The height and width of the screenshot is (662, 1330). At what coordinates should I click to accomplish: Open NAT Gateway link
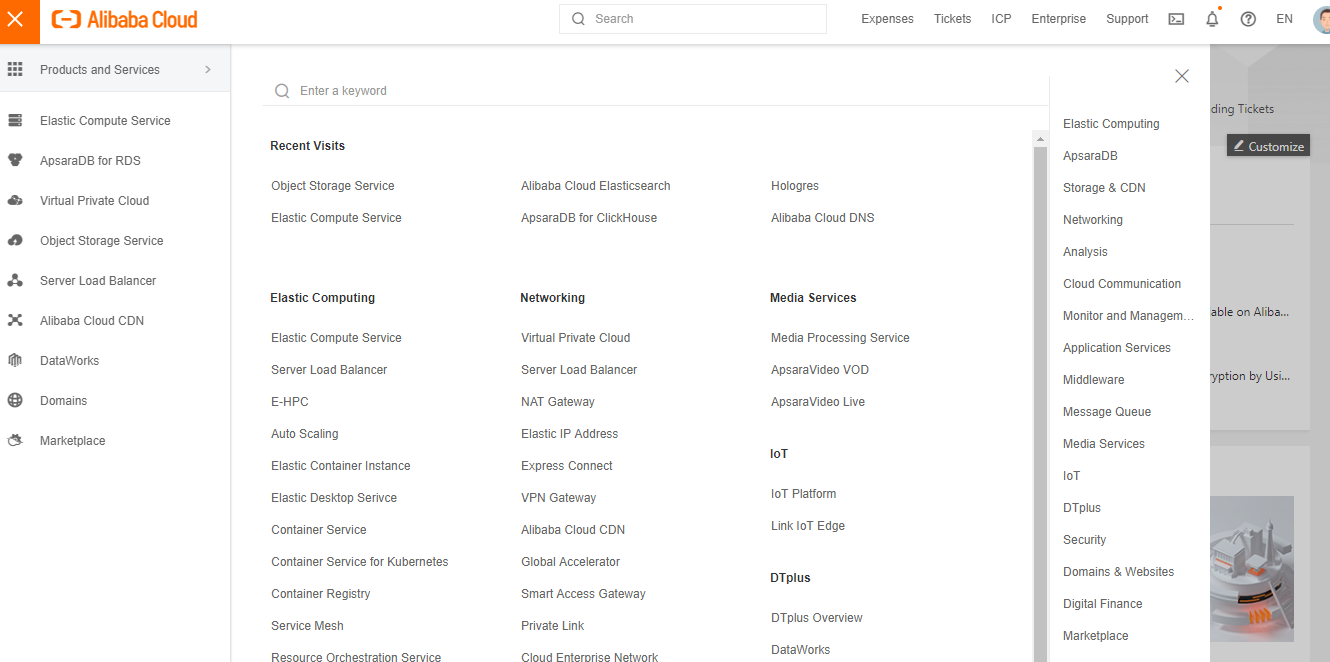point(558,402)
